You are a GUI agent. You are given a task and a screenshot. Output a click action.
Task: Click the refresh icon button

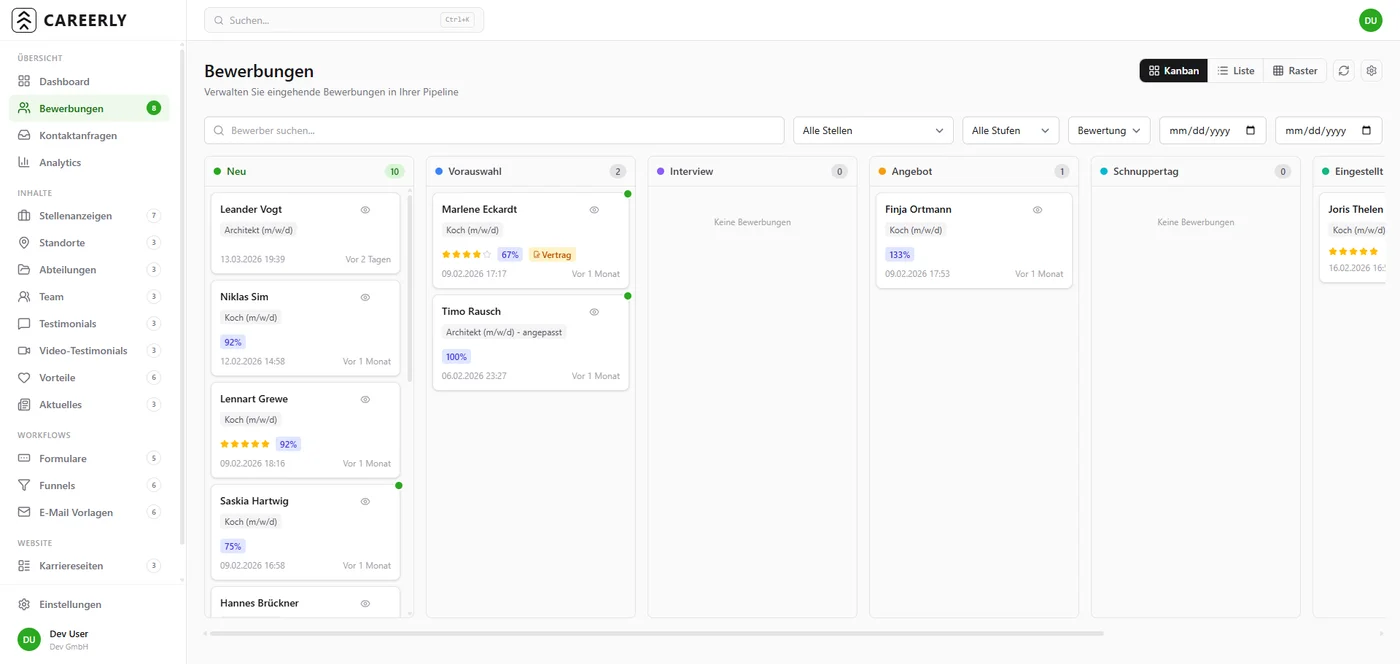(x=1344, y=71)
